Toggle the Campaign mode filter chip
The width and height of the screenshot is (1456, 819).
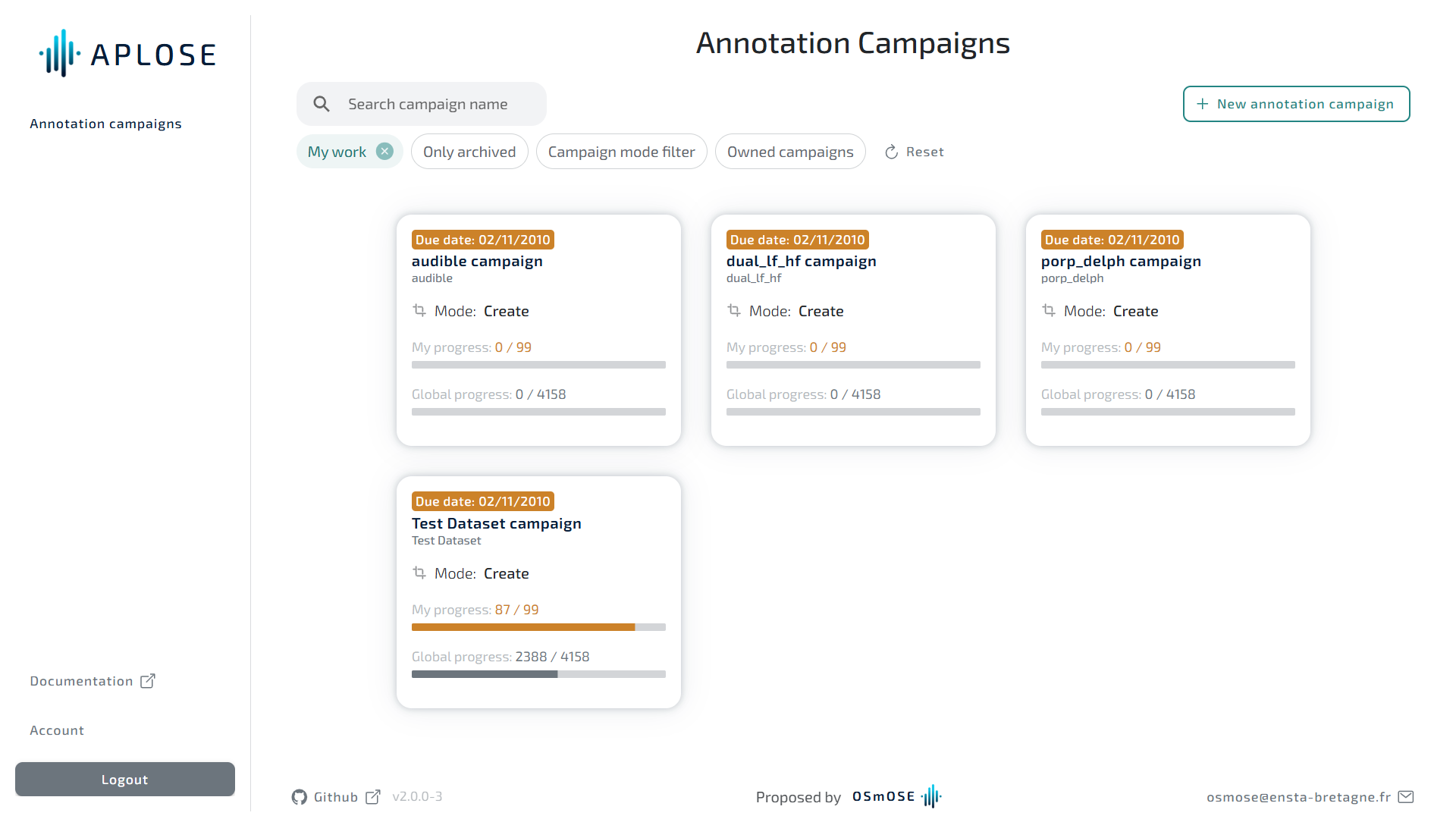(621, 152)
